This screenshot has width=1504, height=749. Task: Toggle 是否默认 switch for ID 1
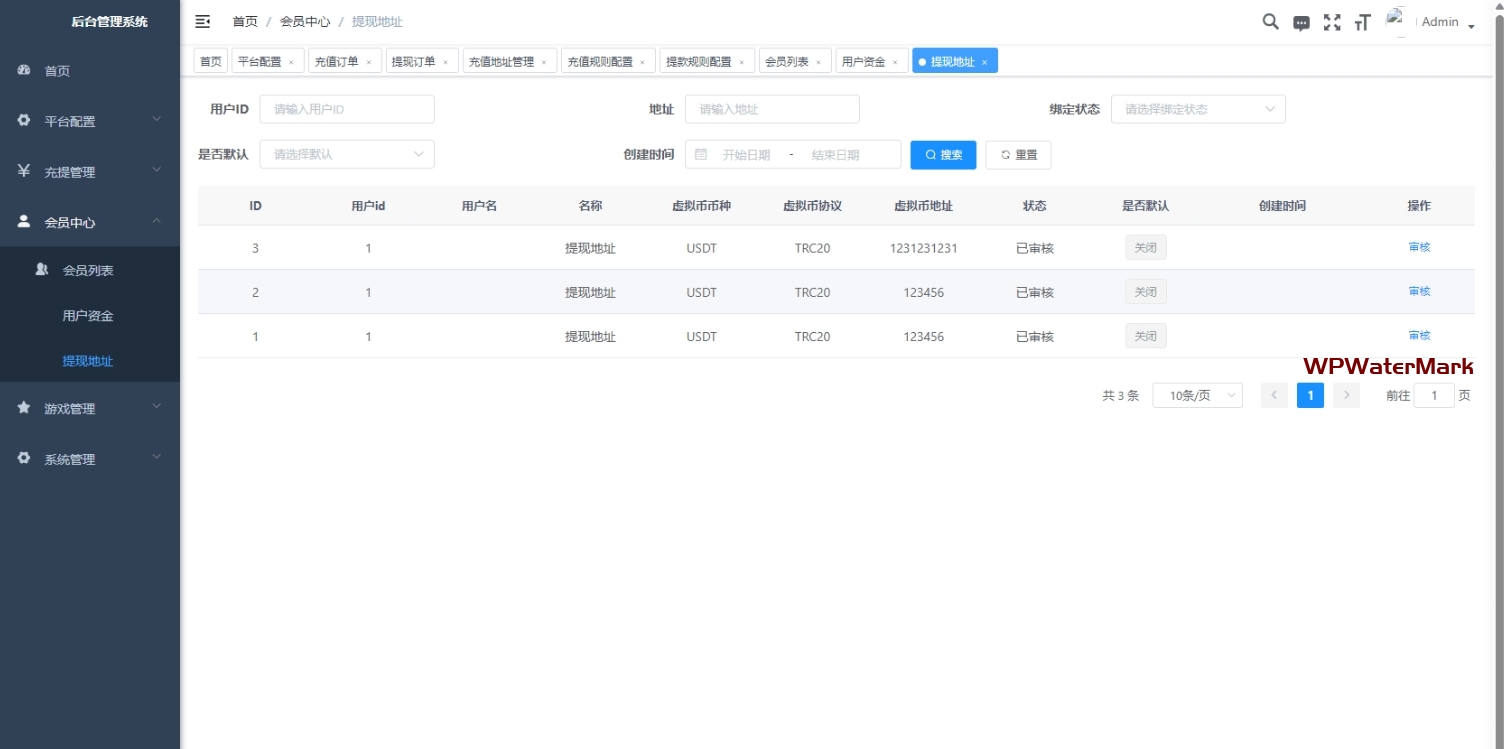click(1145, 336)
